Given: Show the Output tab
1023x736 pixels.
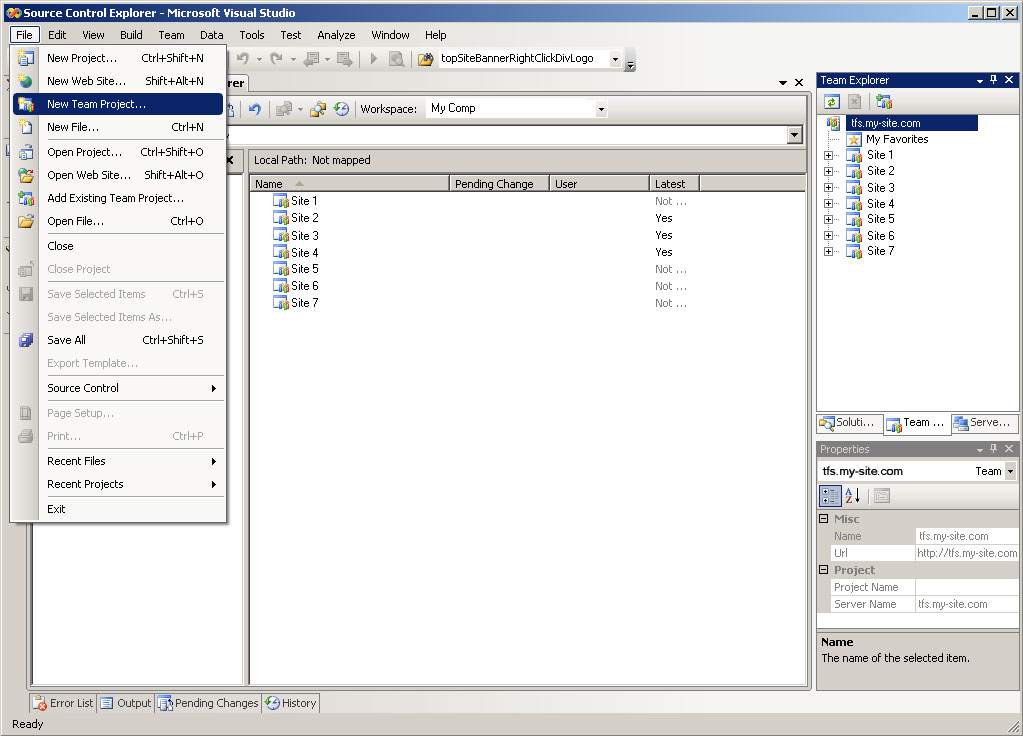Looking at the screenshot, I should coord(126,703).
